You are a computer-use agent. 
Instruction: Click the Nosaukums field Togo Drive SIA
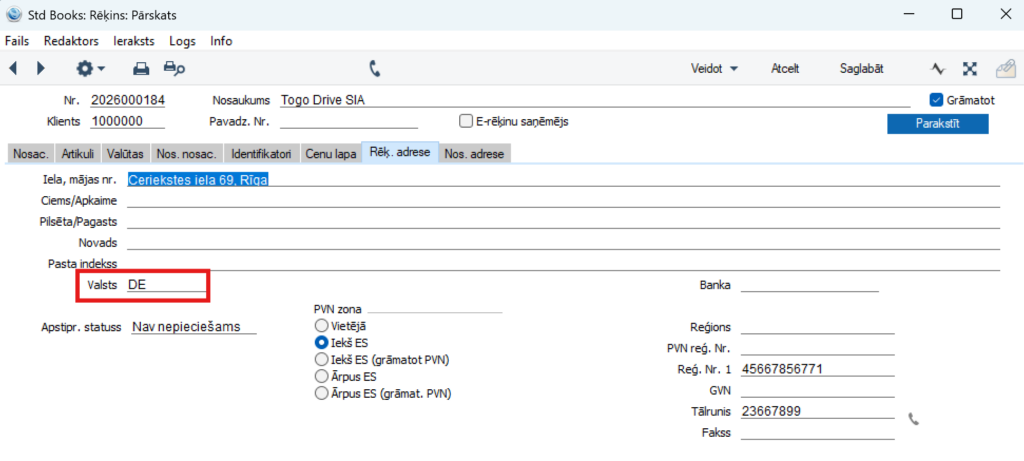click(x=594, y=101)
